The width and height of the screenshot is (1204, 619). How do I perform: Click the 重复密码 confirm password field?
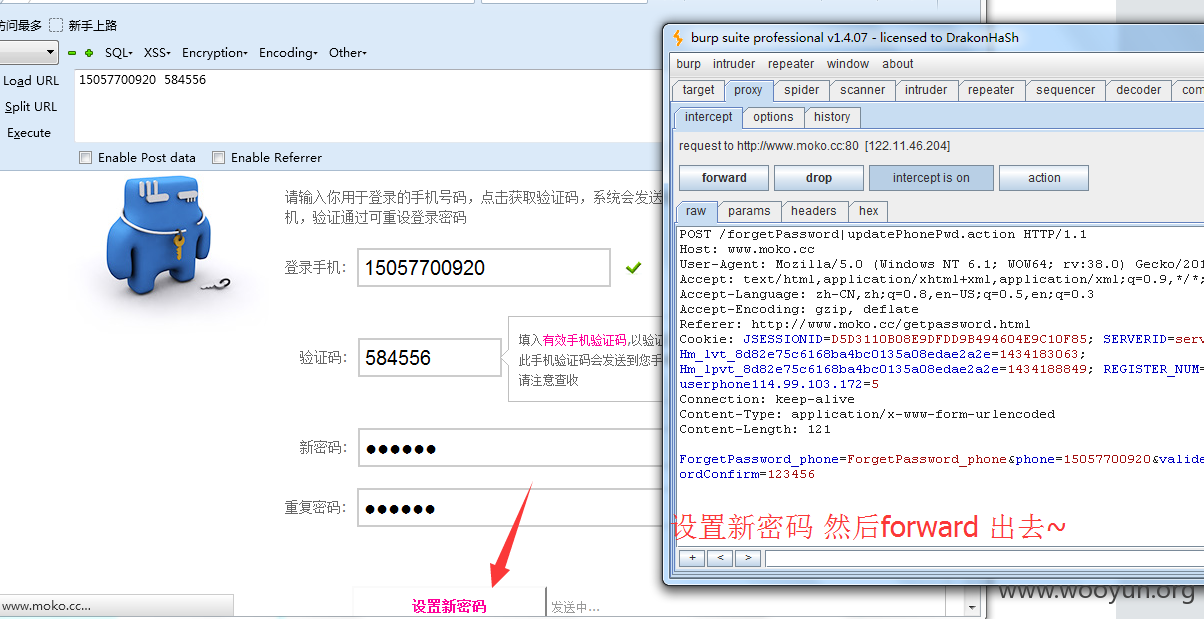(x=512, y=508)
